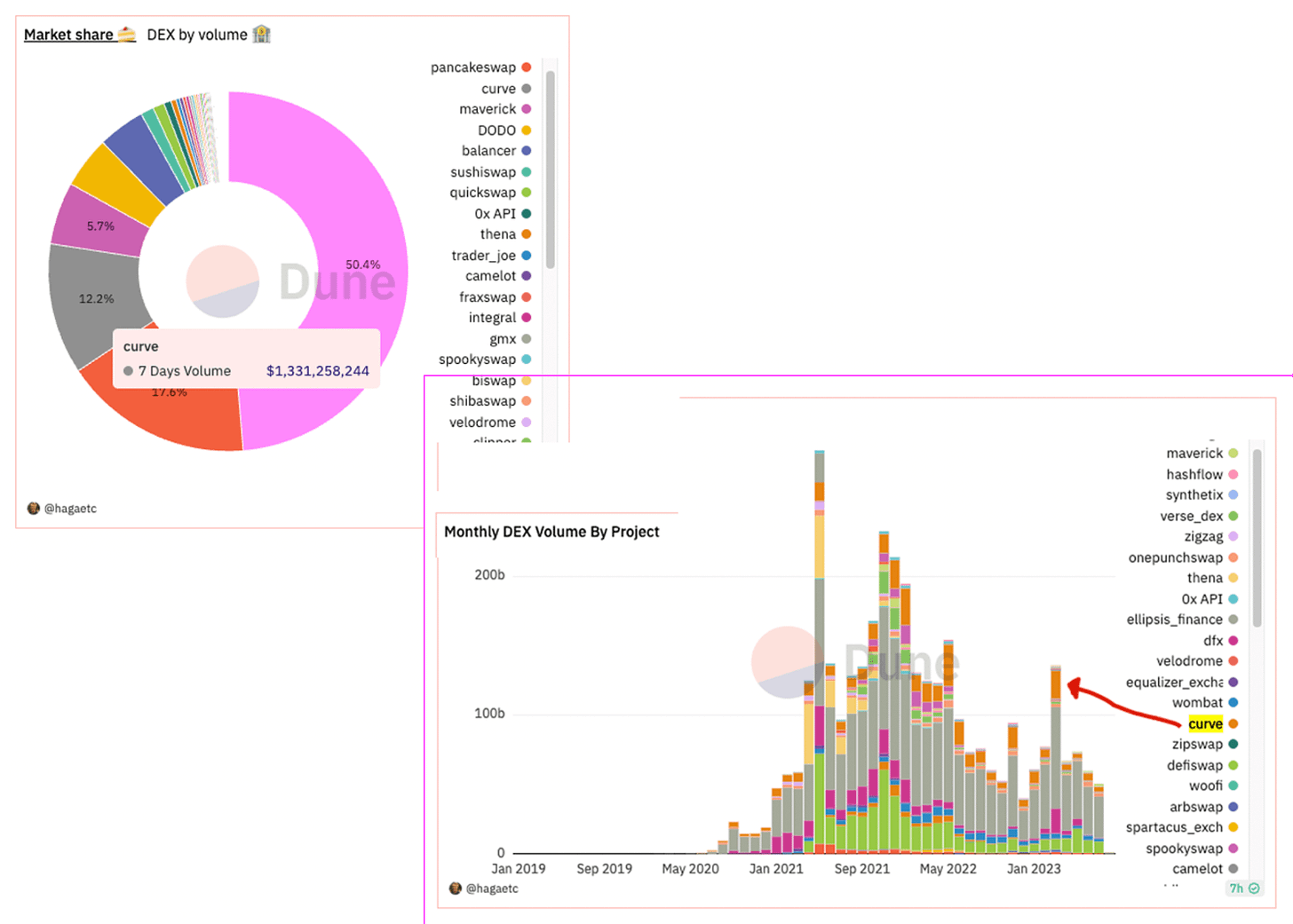Toggle synthetix legend entry

(1202, 495)
